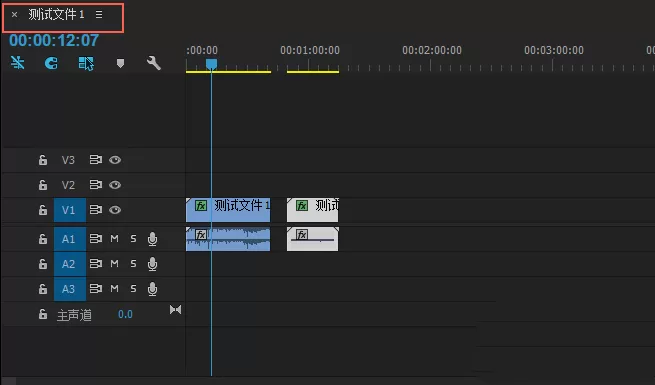Click the master track output icon beside 0.0

click(x=175, y=310)
